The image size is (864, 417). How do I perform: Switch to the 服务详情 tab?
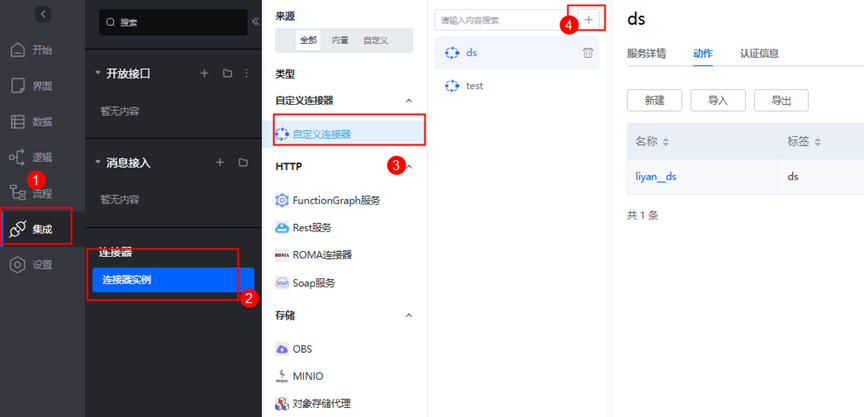[651, 53]
